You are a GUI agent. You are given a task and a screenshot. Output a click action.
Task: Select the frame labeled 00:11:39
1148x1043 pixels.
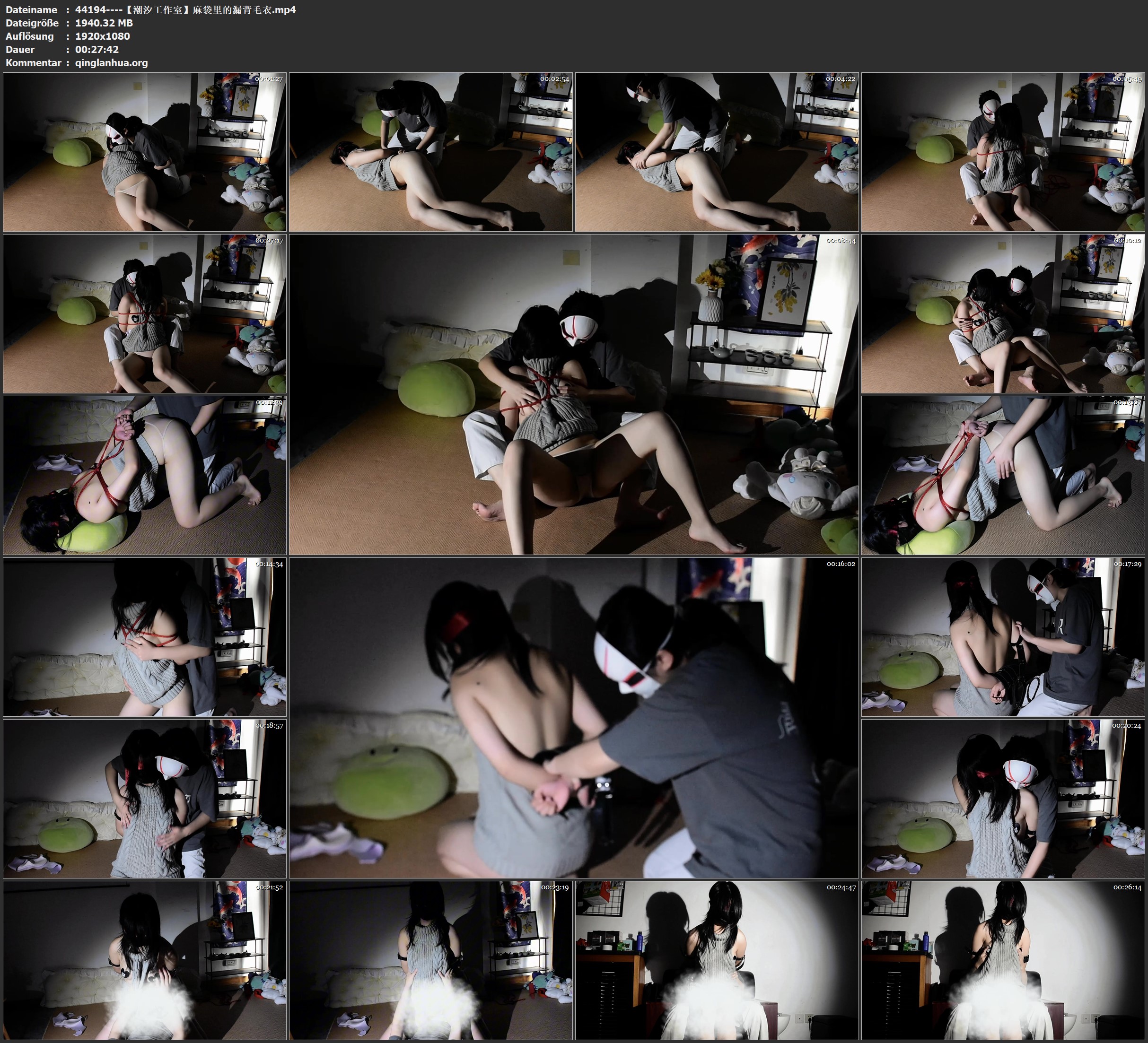click(145, 475)
